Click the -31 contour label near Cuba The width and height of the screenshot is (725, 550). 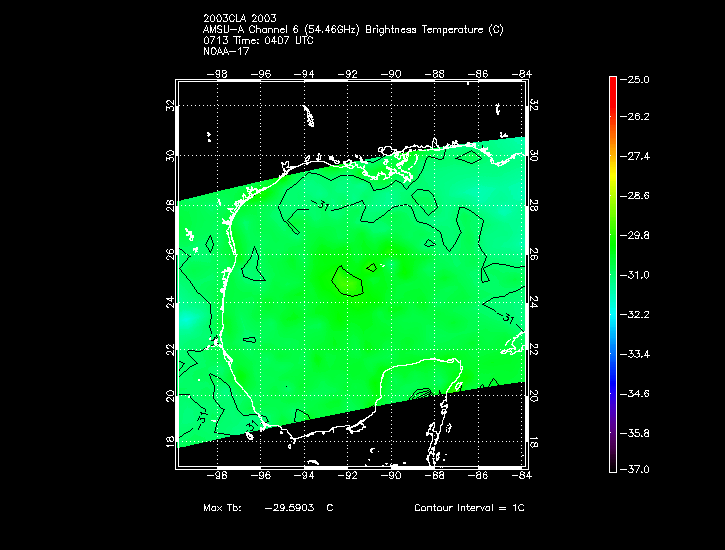pos(507,318)
